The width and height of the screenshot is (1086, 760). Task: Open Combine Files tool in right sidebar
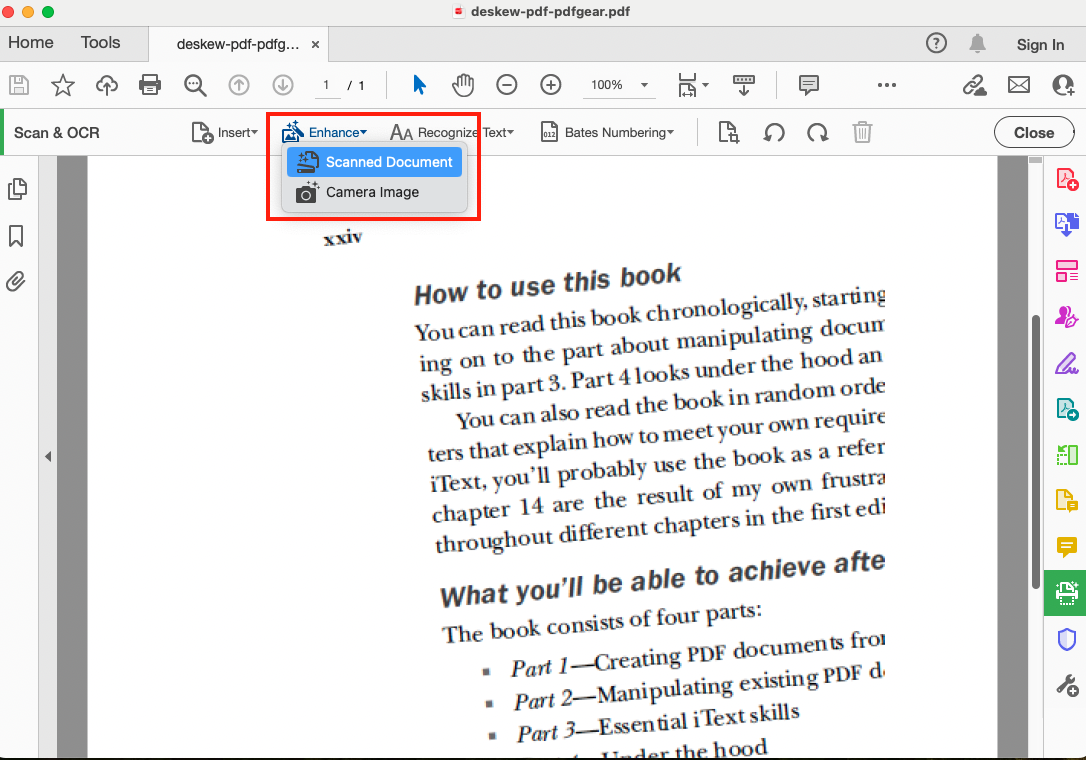coord(1067,224)
